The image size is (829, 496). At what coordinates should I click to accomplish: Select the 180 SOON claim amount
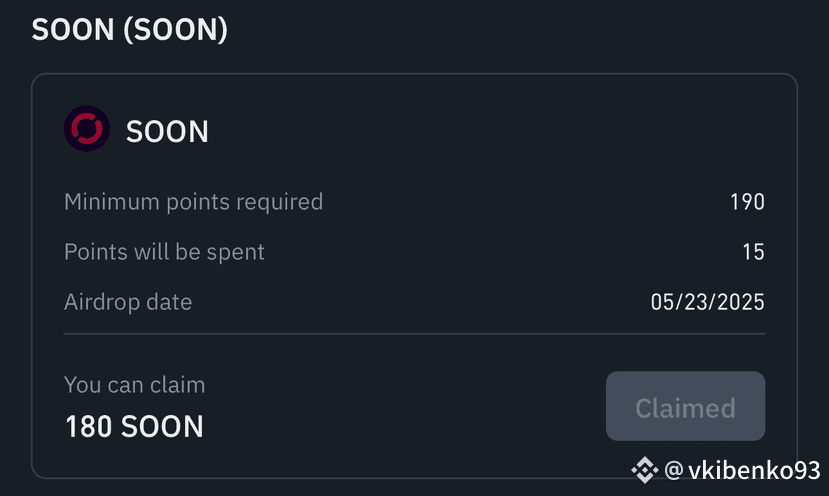134,426
